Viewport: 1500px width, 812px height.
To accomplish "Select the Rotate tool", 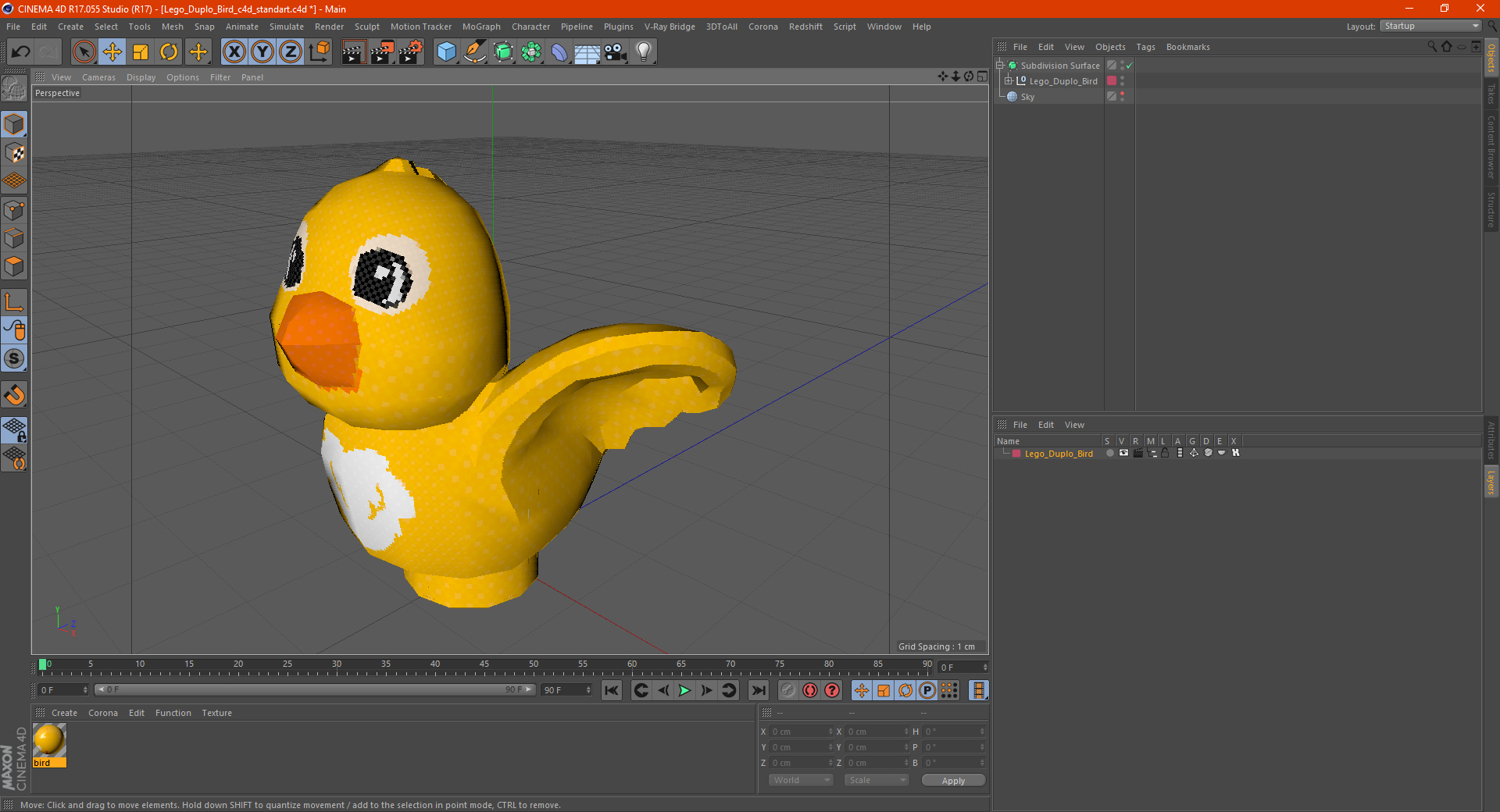I will click(x=169, y=52).
